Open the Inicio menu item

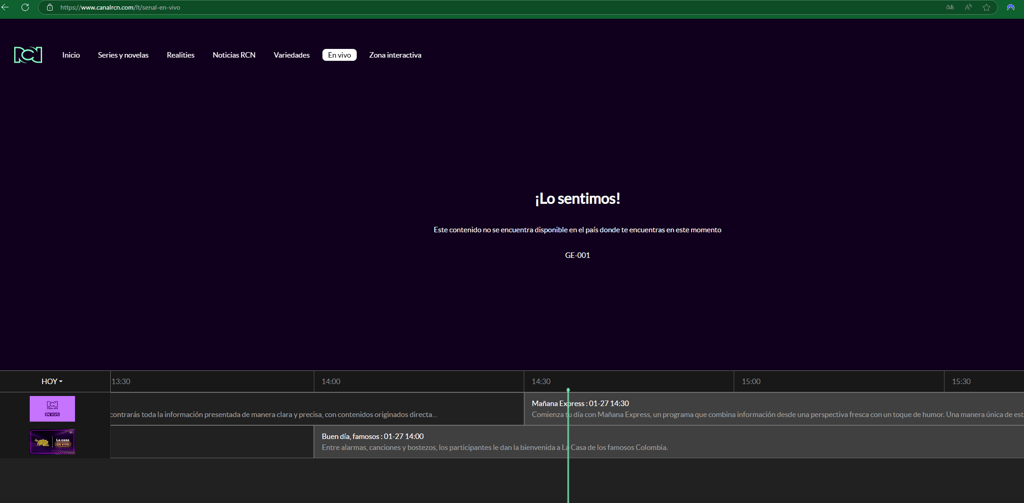click(x=71, y=56)
